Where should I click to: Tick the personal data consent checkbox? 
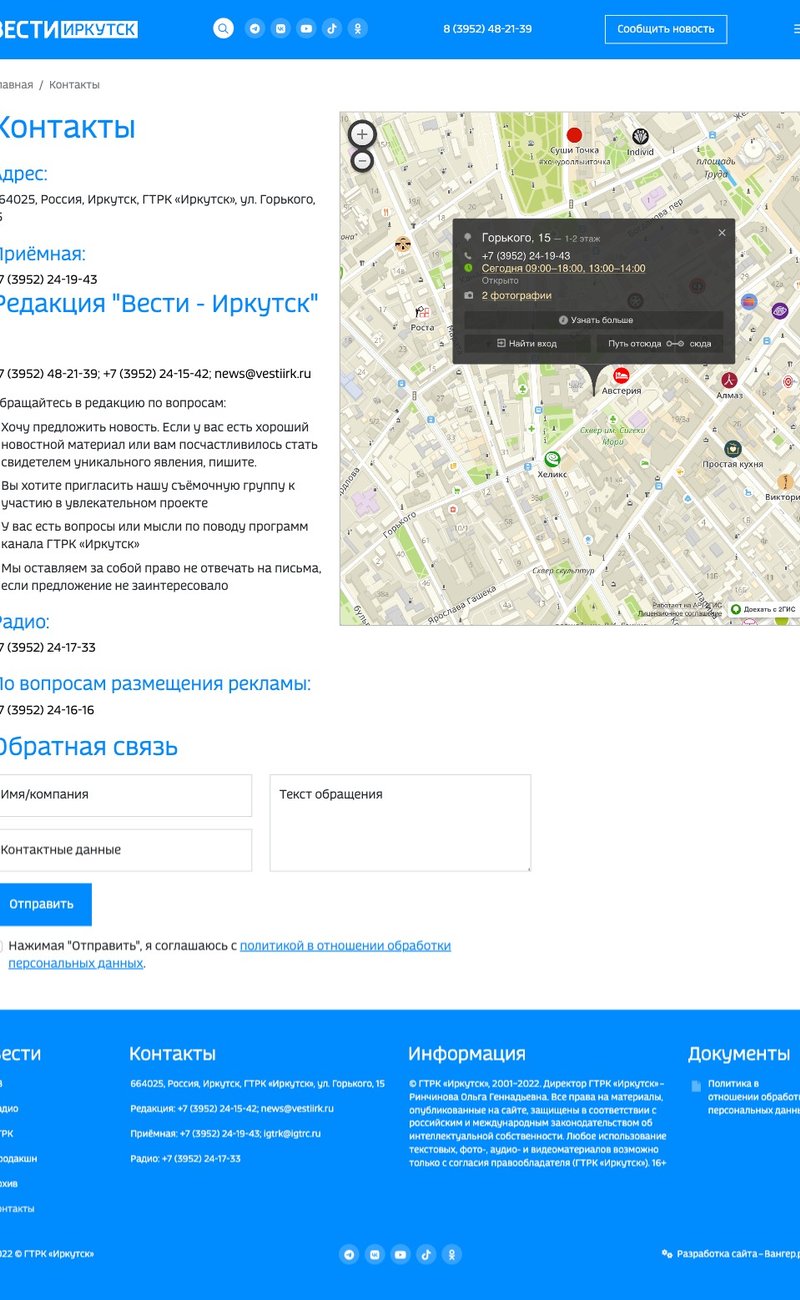click(x=0, y=945)
